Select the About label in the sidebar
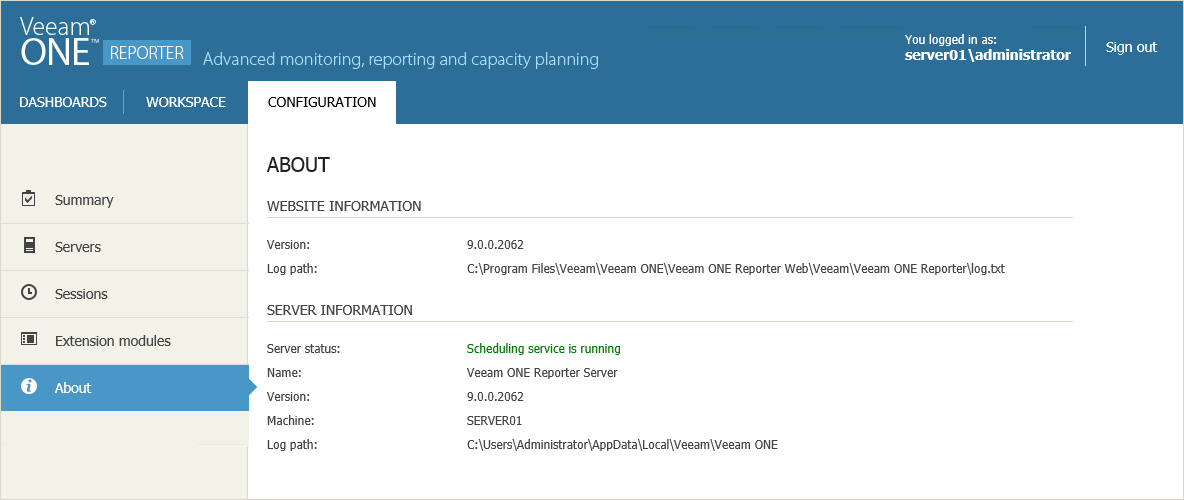This screenshot has width=1184, height=500. (x=73, y=388)
